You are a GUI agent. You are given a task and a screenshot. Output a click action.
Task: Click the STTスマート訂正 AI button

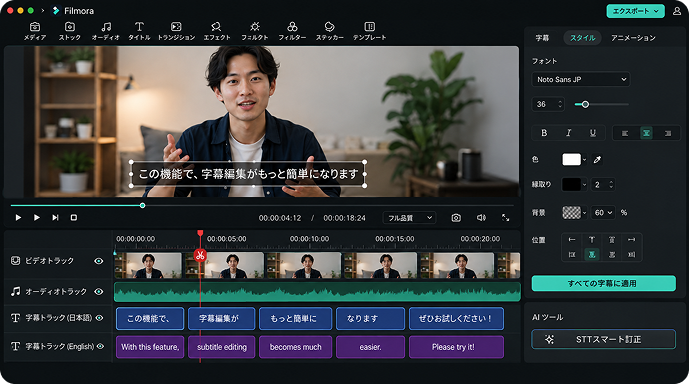tap(603, 339)
